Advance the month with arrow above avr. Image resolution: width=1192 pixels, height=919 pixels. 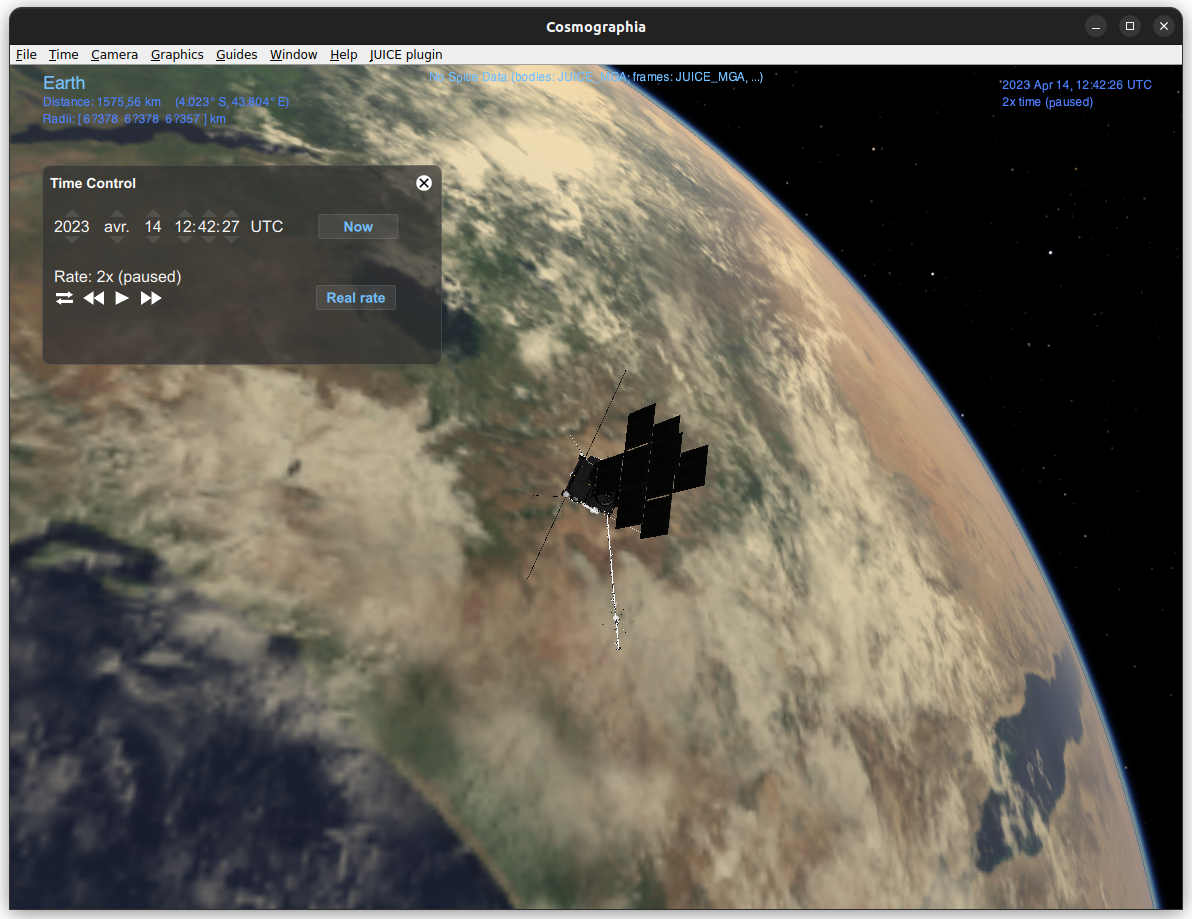coord(117,213)
